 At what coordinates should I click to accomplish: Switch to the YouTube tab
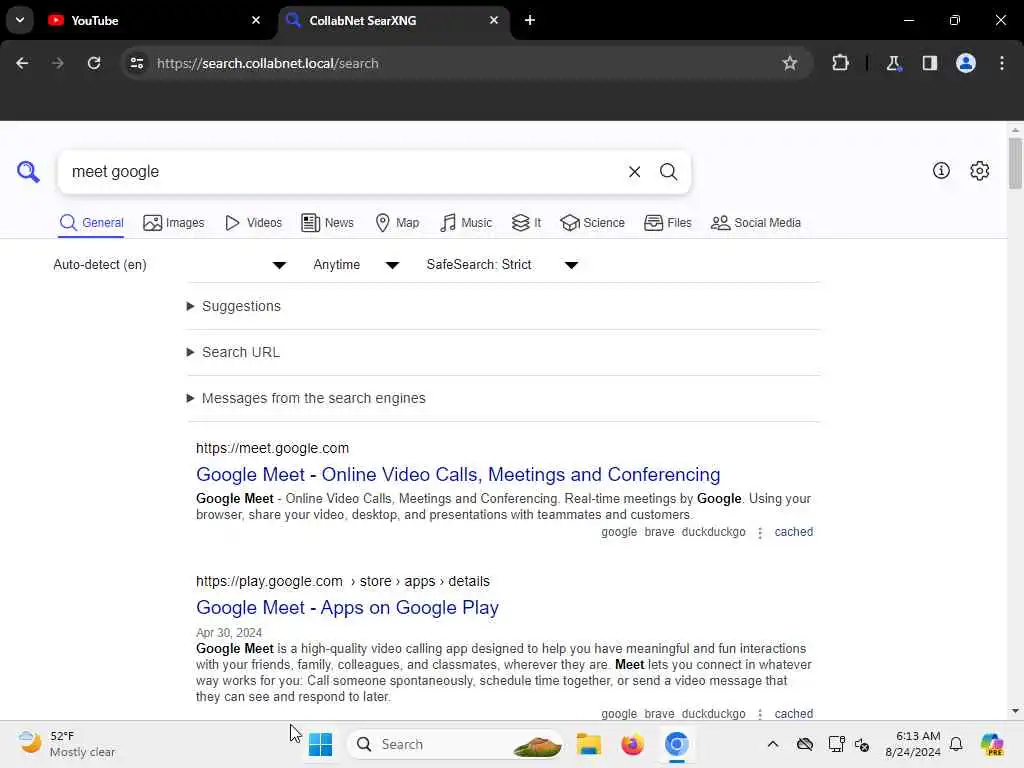(x=155, y=20)
